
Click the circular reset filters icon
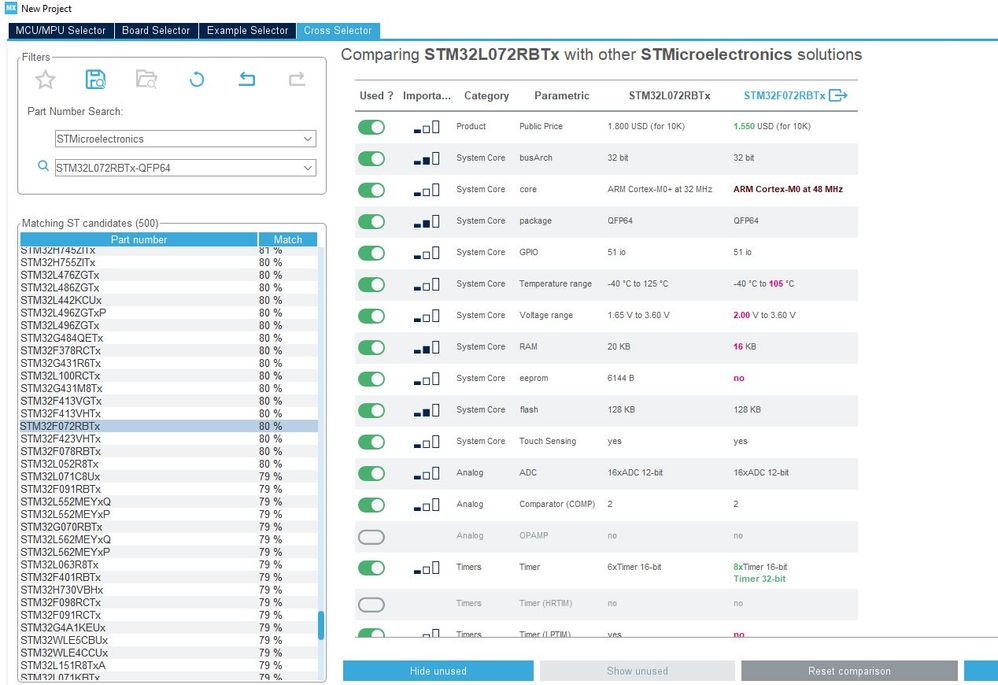(197, 80)
